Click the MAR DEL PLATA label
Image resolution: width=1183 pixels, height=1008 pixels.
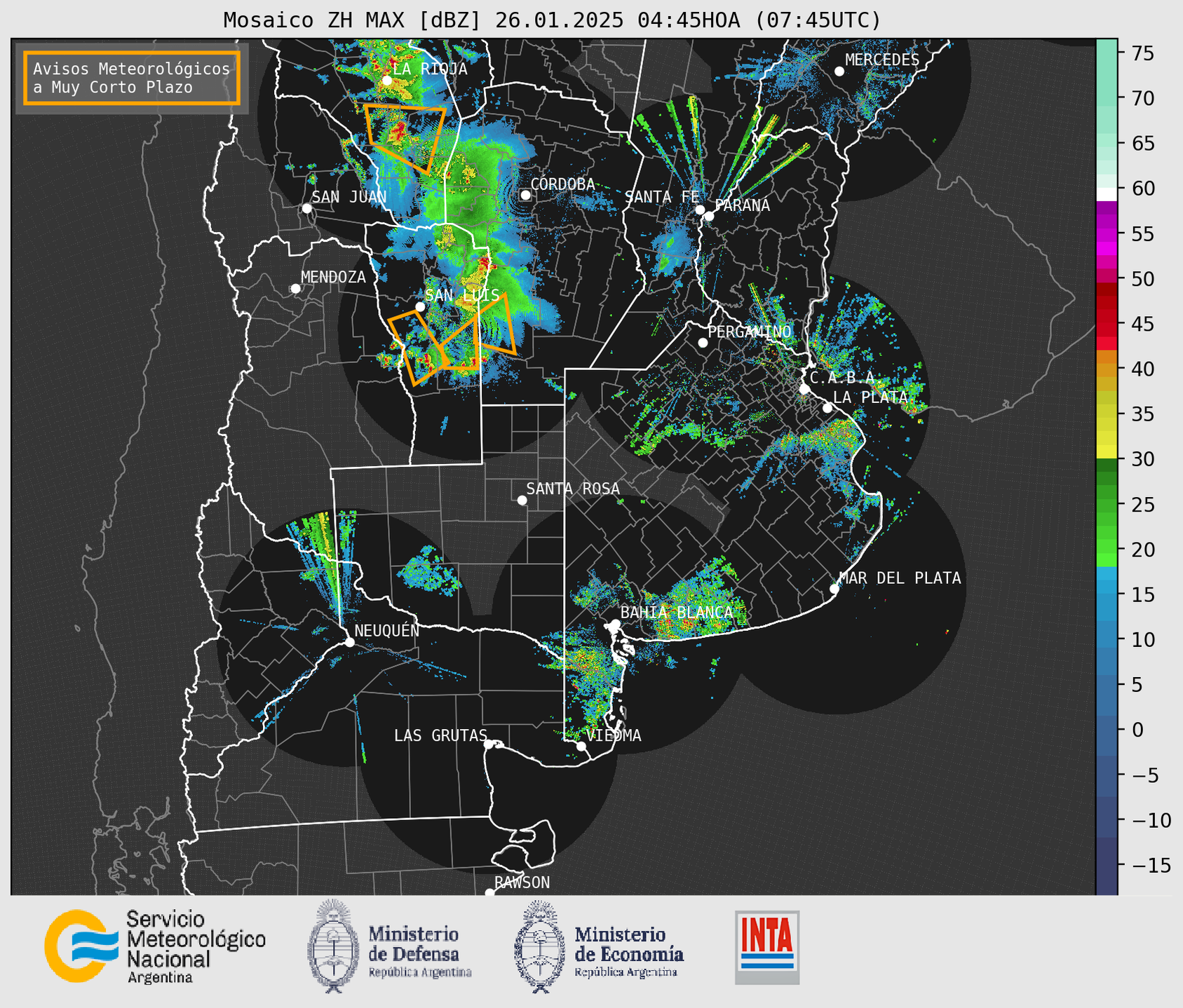[x=900, y=578]
